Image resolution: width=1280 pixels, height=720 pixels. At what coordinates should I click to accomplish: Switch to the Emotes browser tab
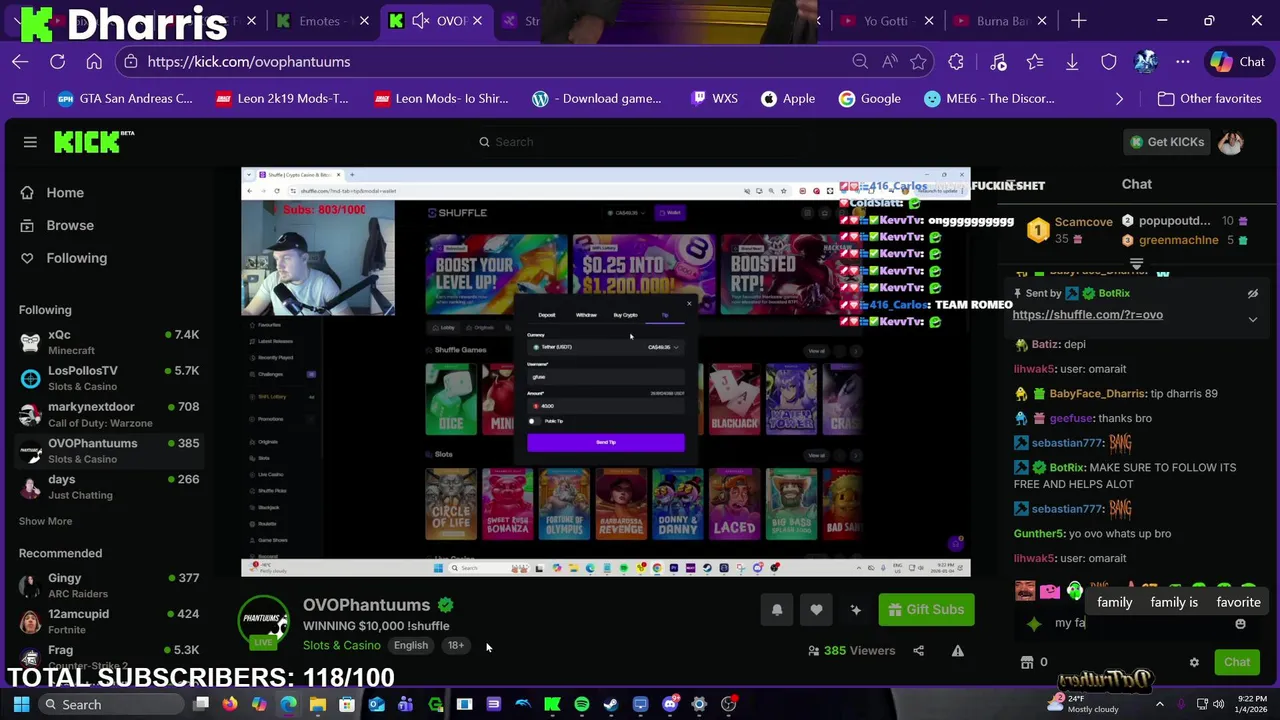[x=320, y=21]
